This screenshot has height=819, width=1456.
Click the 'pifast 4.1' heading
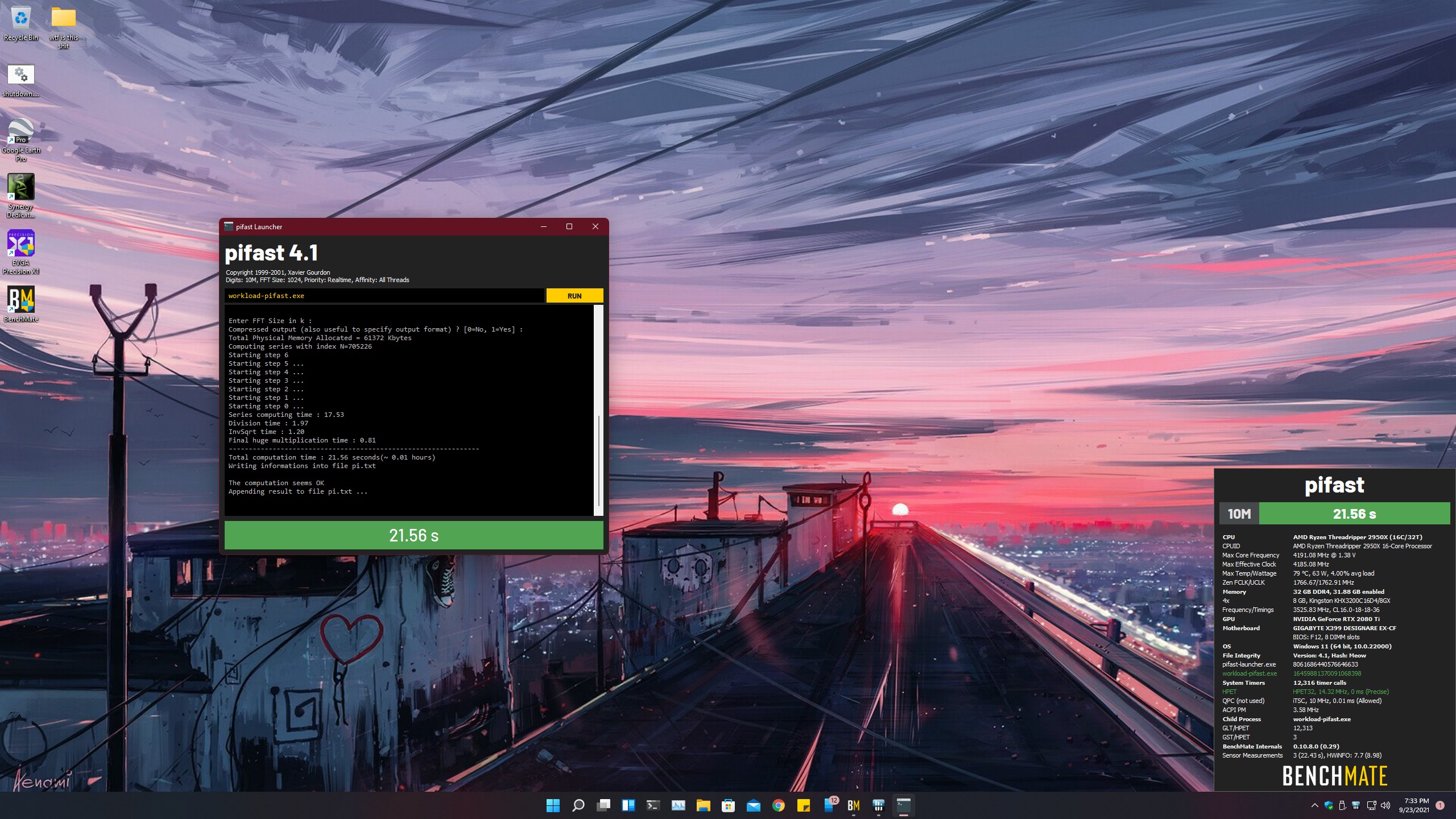click(x=271, y=253)
